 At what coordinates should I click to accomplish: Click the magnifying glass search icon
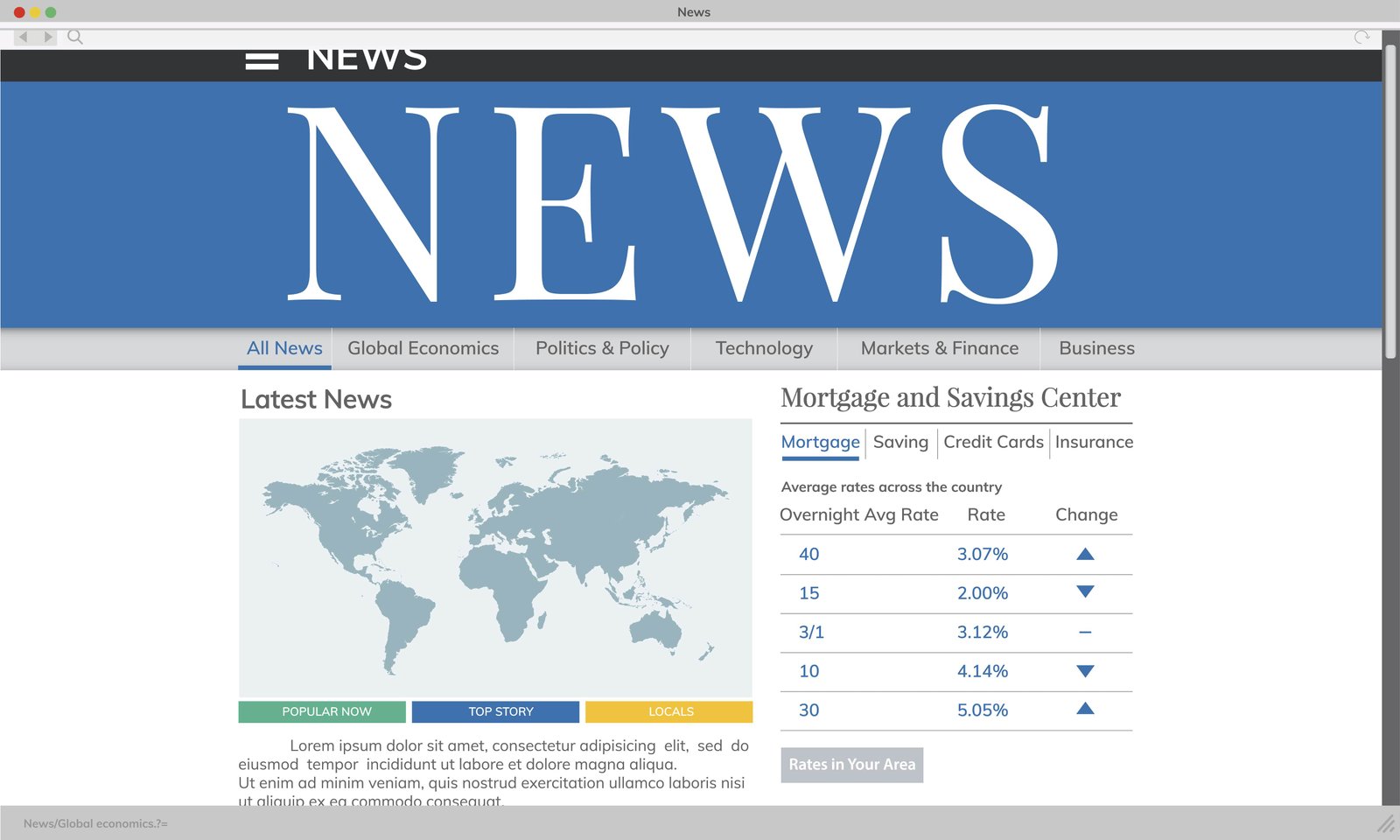point(75,37)
